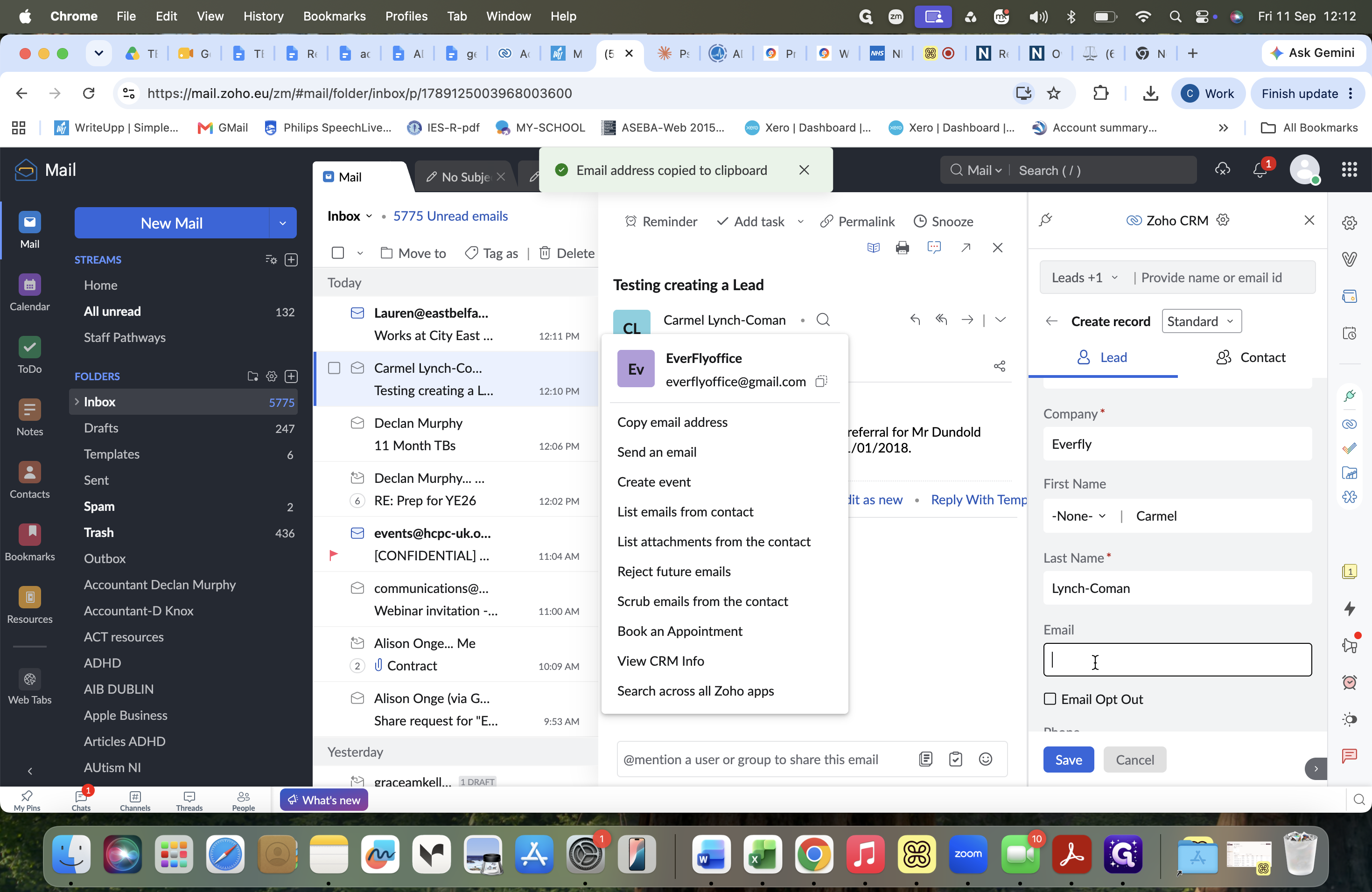
Task: Copy email with icon beside everflyoffice@gmail.com
Action: [821, 382]
